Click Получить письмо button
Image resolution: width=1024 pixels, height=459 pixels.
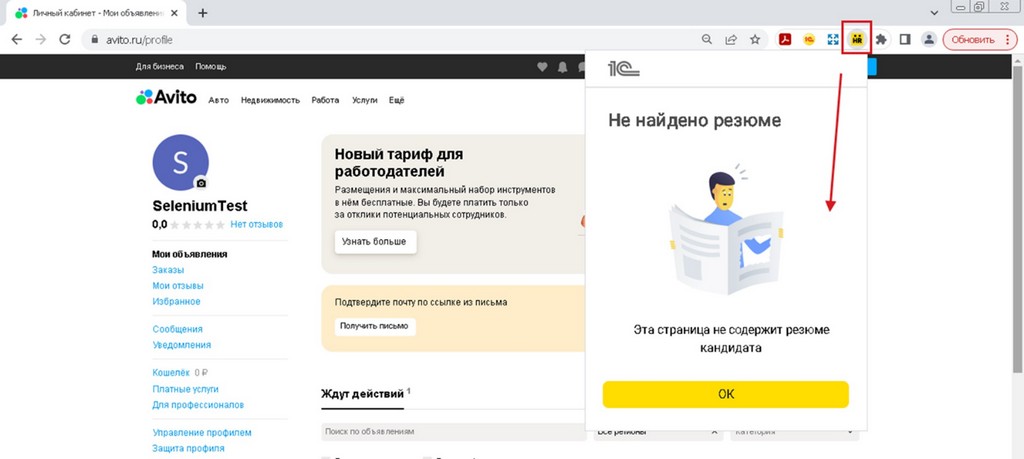point(375,326)
